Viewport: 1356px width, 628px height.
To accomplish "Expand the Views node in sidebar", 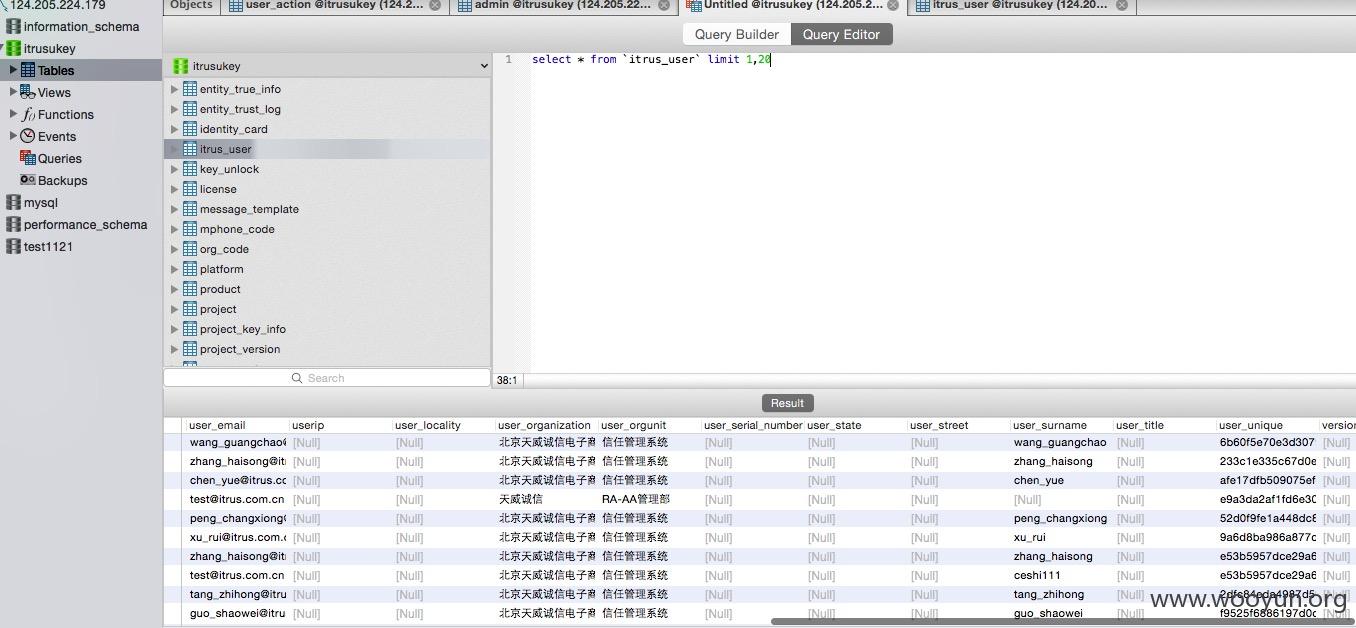I will [13, 92].
